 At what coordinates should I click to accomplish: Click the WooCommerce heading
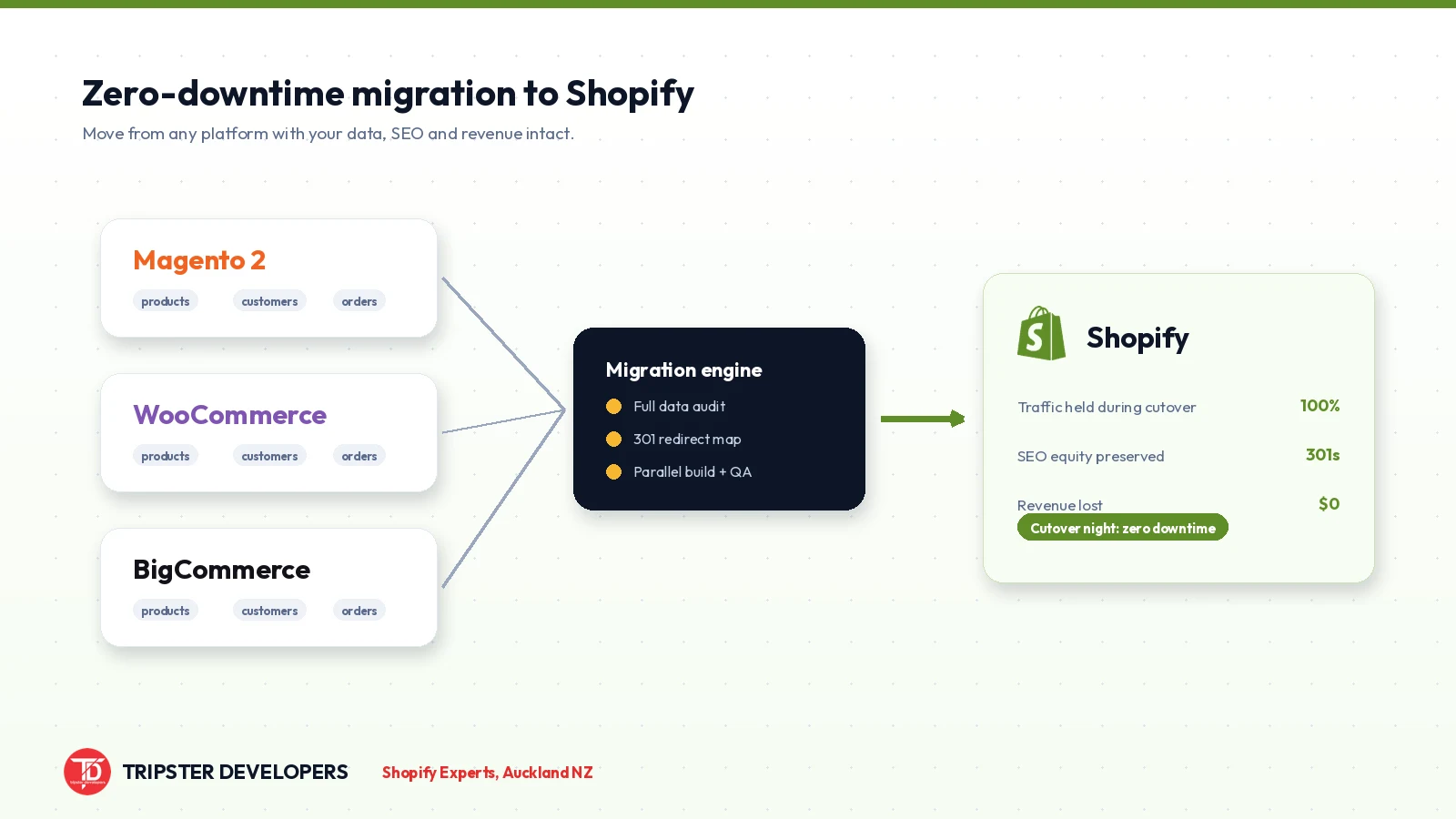pyautogui.click(x=229, y=415)
